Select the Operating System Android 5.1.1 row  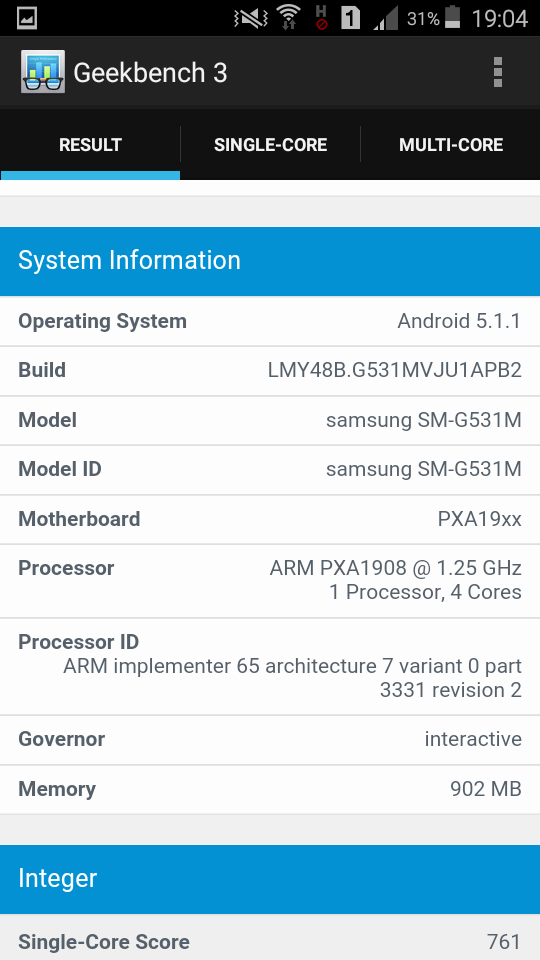click(270, 321)
